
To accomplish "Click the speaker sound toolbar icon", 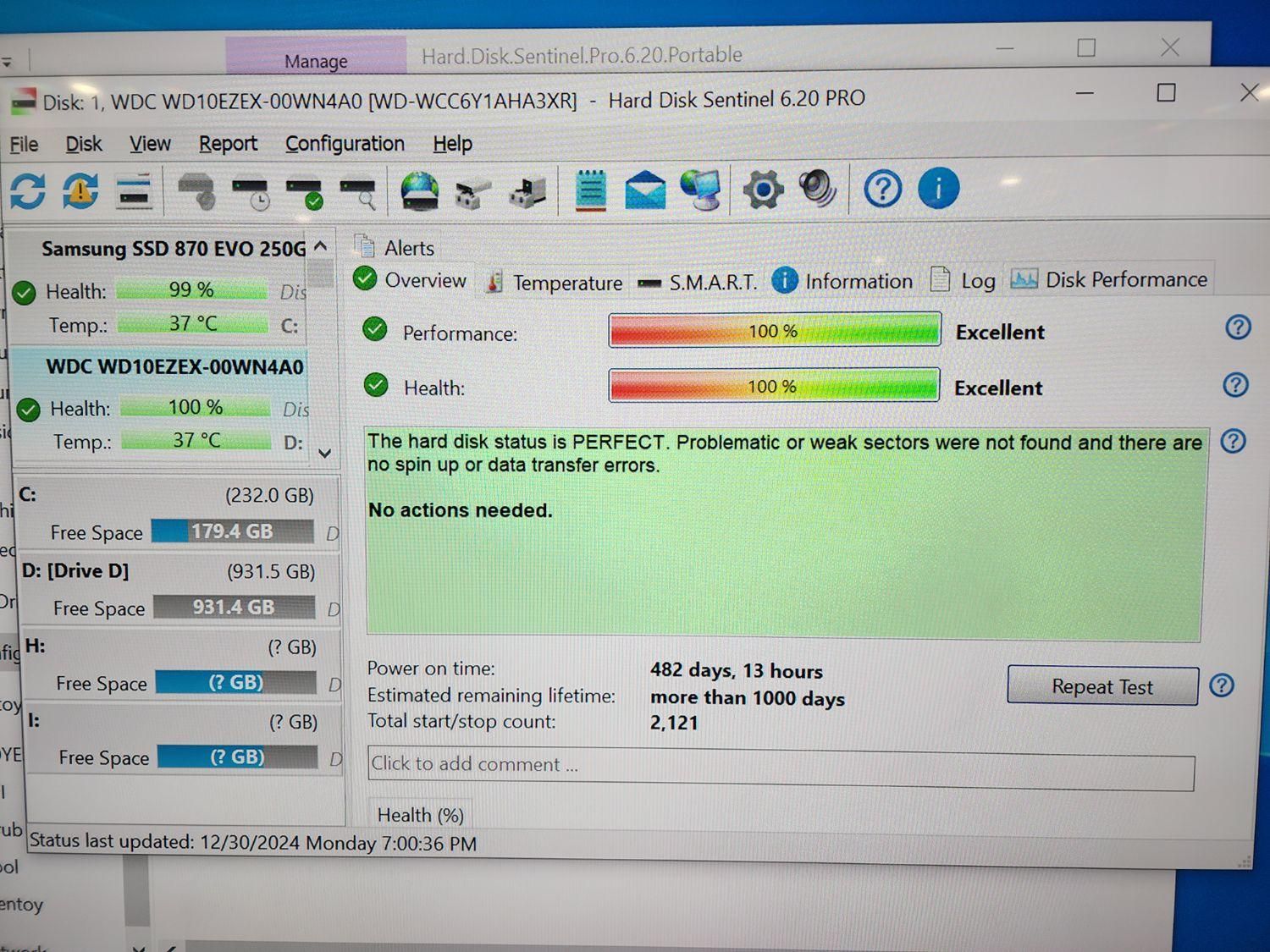I will (x=819, y=188).
